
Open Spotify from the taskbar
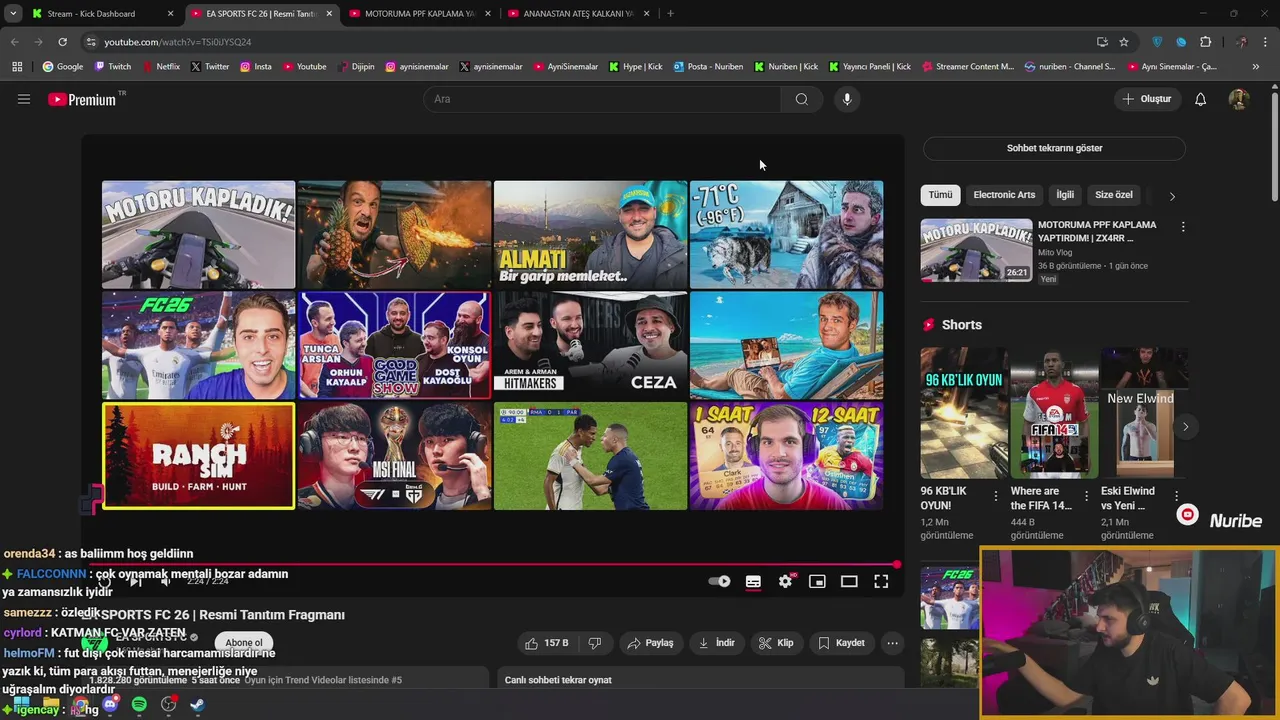pos(139,705)
